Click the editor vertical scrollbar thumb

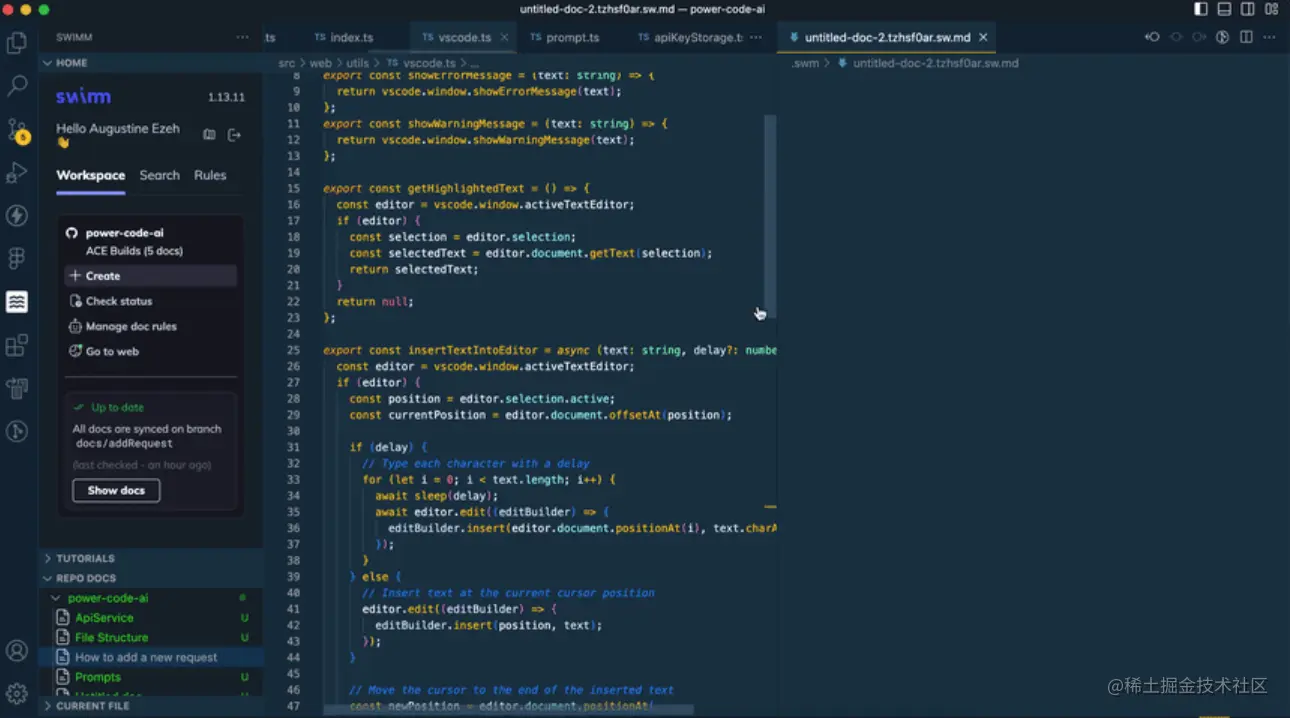[770, 216]
